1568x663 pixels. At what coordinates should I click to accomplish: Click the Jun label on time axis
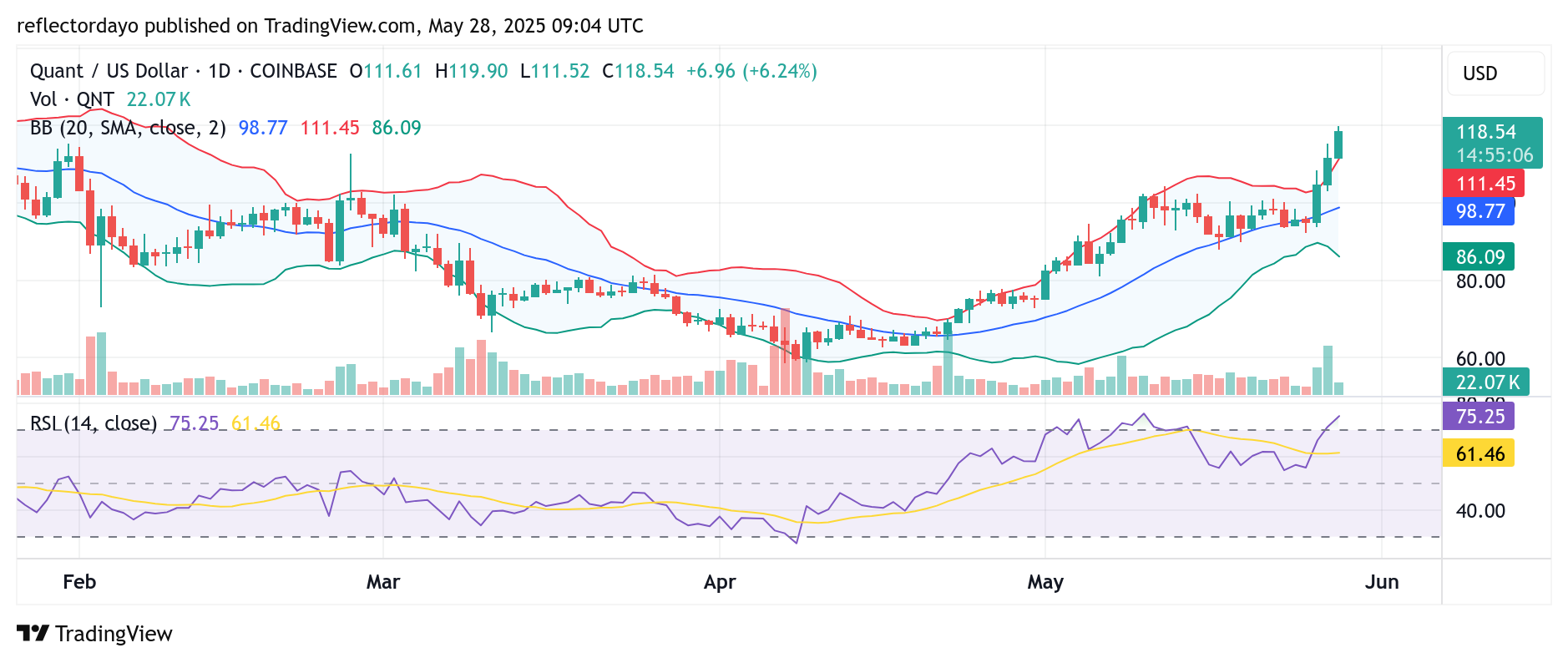point(1382,582)
